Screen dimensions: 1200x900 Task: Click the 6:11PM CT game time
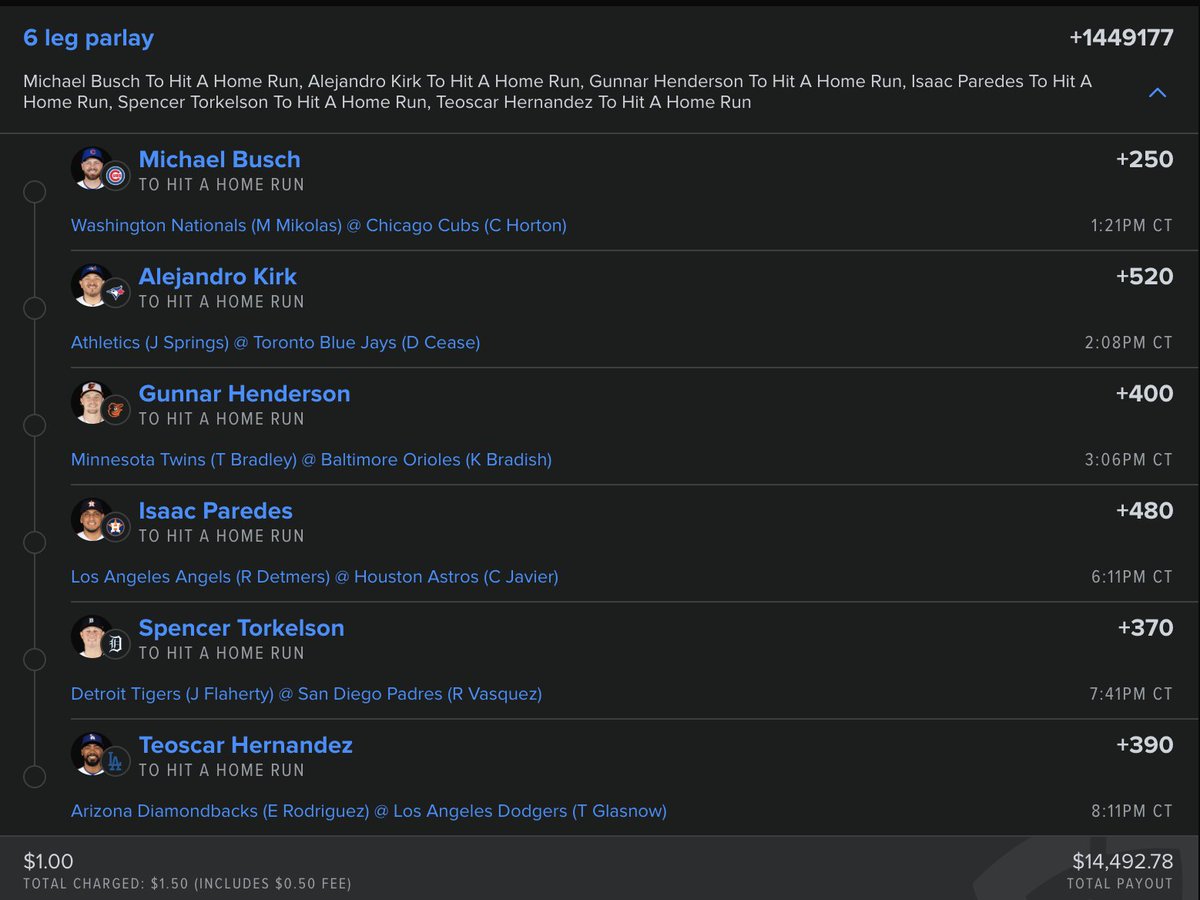point(1131,577)
